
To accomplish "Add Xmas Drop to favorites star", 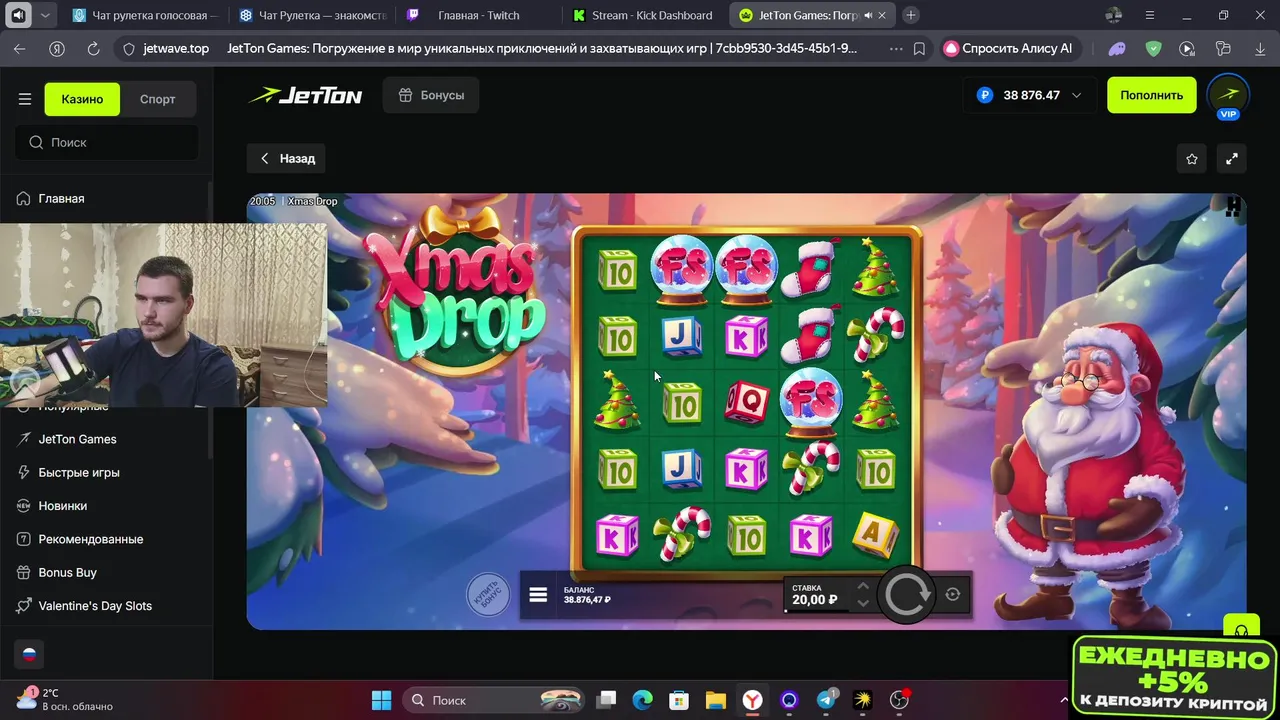I will click(1192, 158).
